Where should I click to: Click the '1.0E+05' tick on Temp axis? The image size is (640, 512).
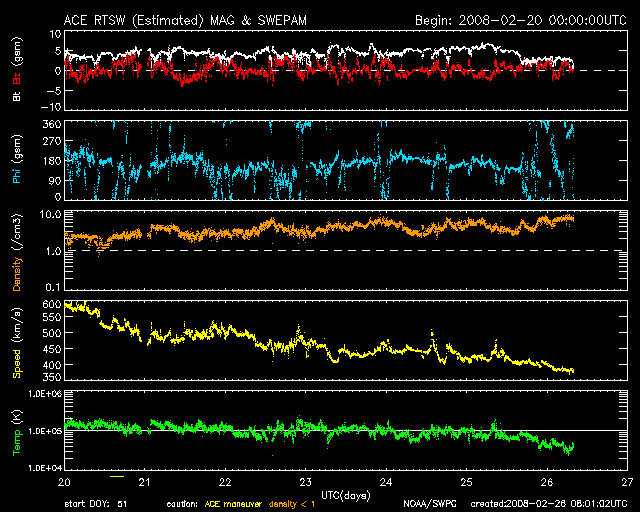tap(45, 431)
